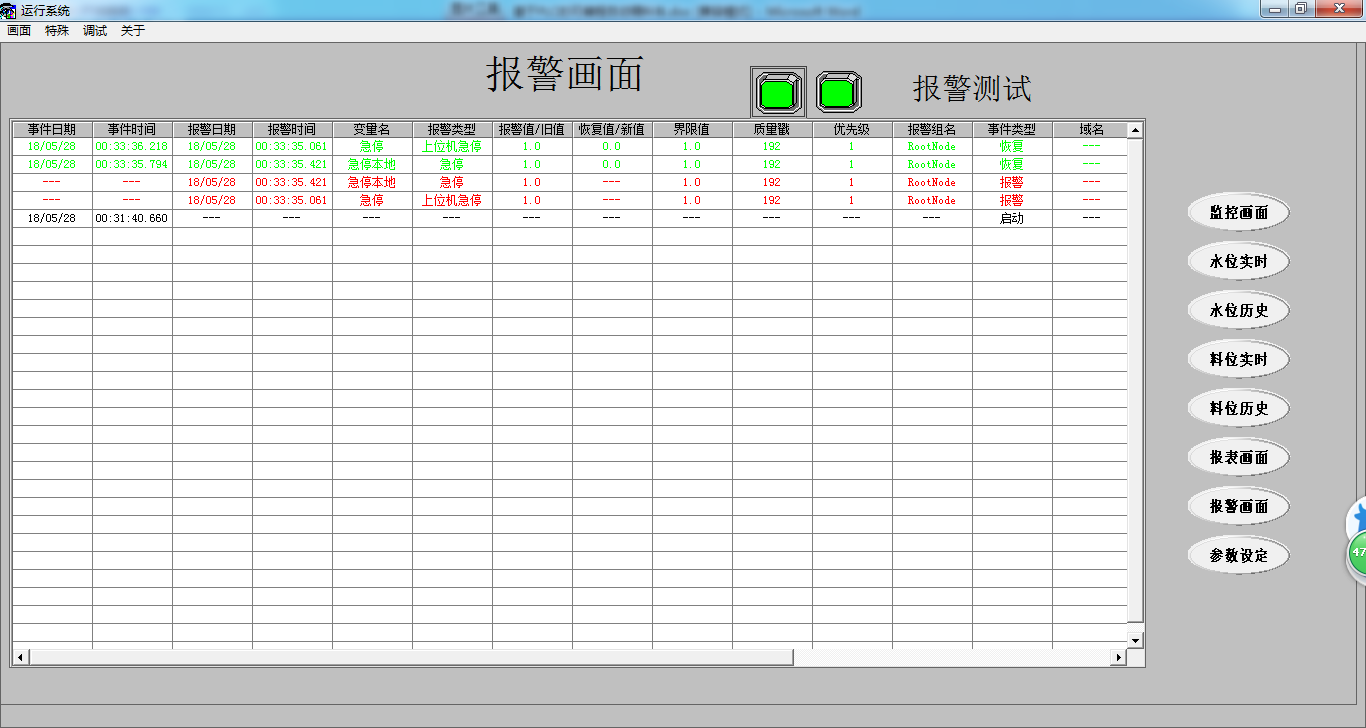Click the 启动 event type cell
Image resolution: width=1366 pixels, height=728 pixels.
coord(1012,218)
